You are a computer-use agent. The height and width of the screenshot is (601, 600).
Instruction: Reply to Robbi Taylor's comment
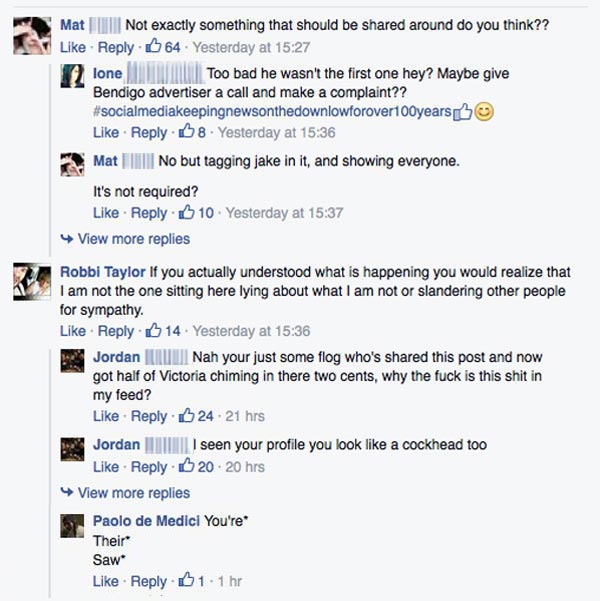click(115, 331)
